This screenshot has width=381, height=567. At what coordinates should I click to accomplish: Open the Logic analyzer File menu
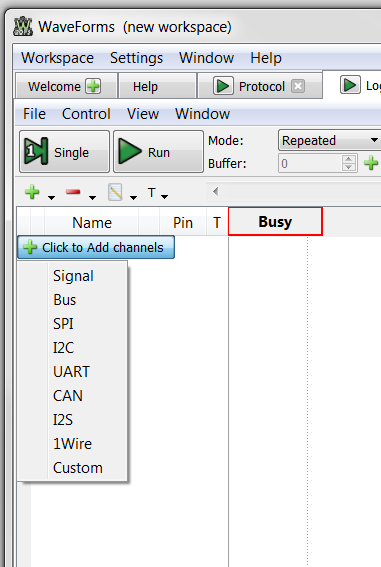point(34,114)
